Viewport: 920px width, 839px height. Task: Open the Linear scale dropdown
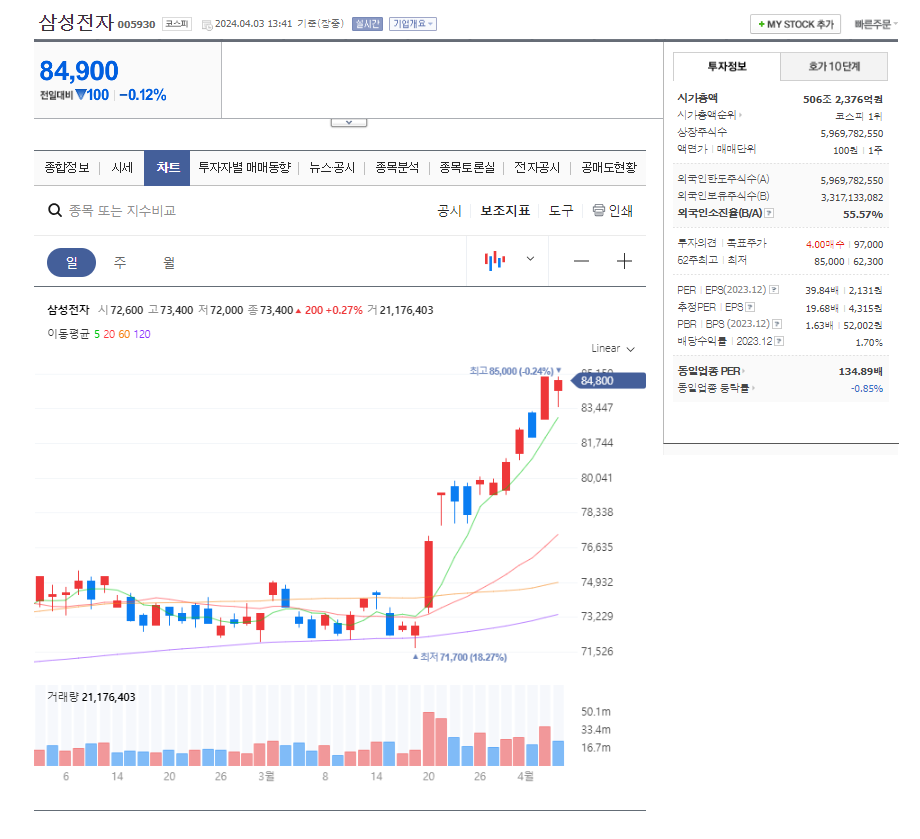tap(613, 349)
